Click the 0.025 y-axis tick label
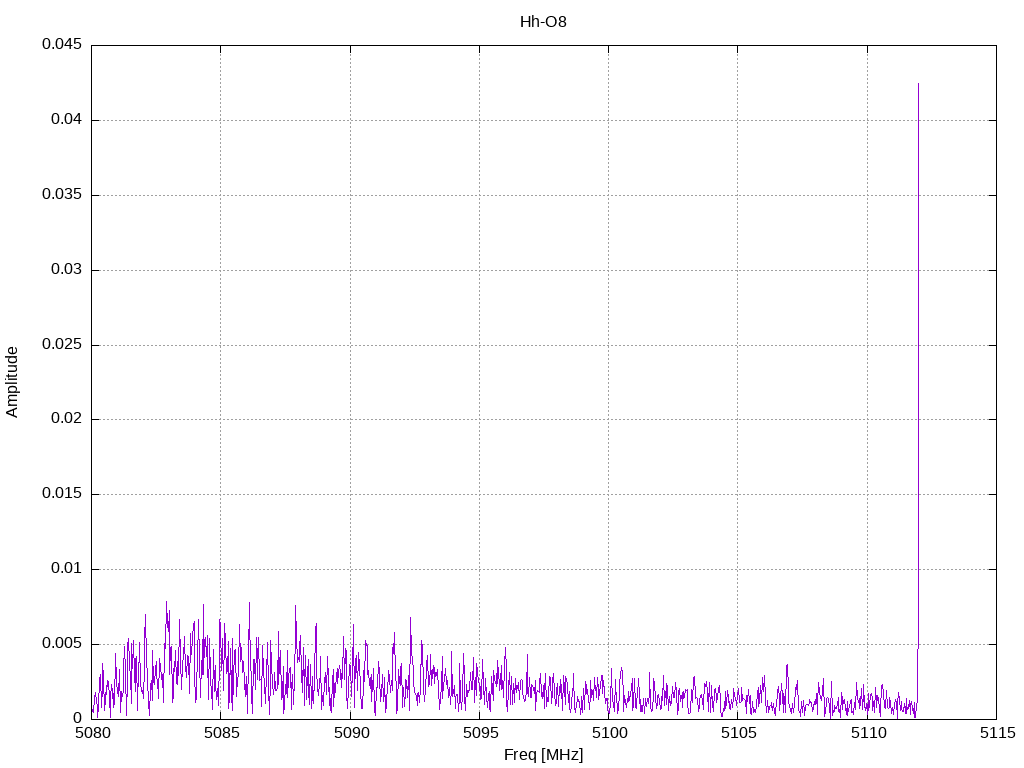 (61, 345)
